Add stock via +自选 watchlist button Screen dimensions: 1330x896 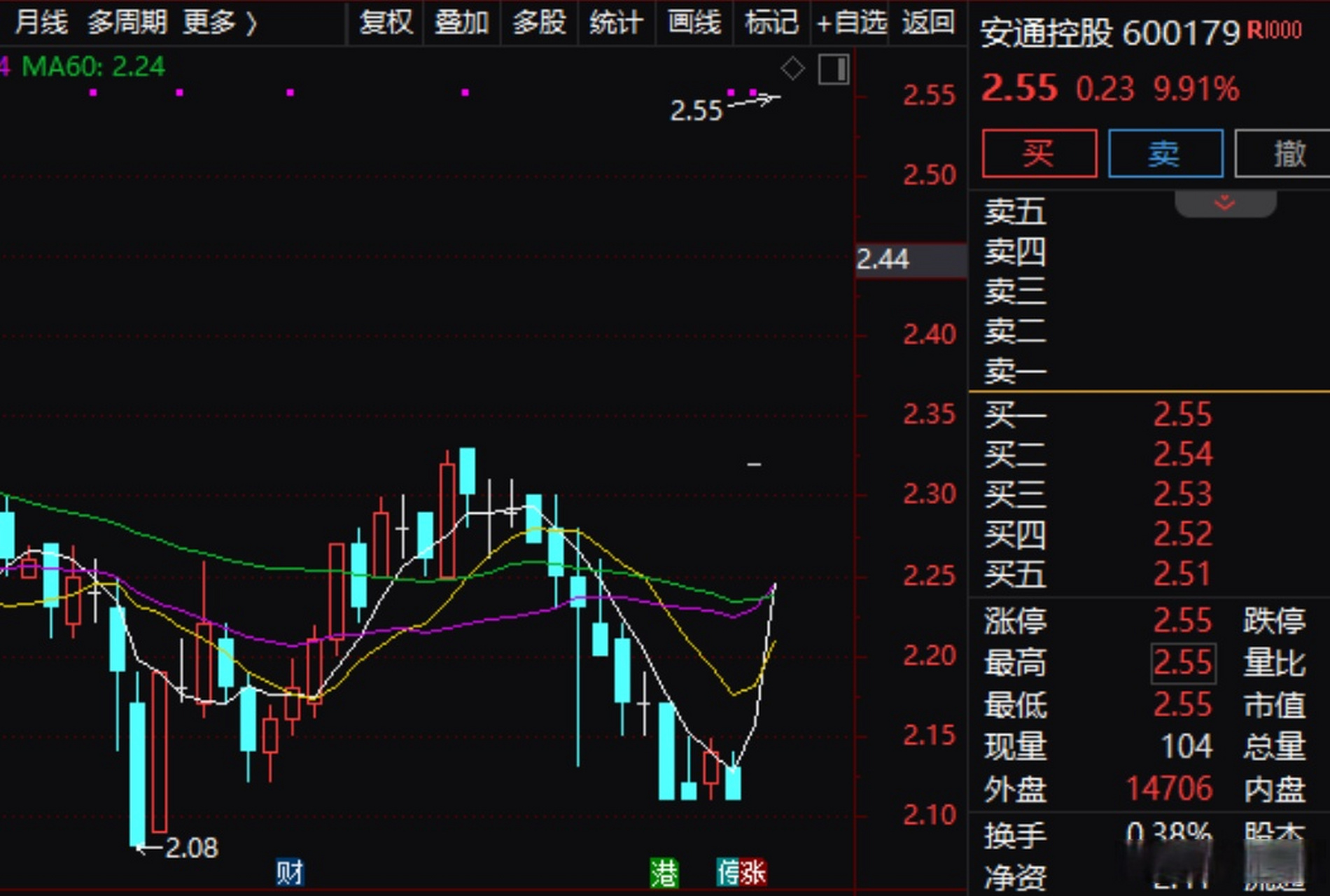coord(850,22)
